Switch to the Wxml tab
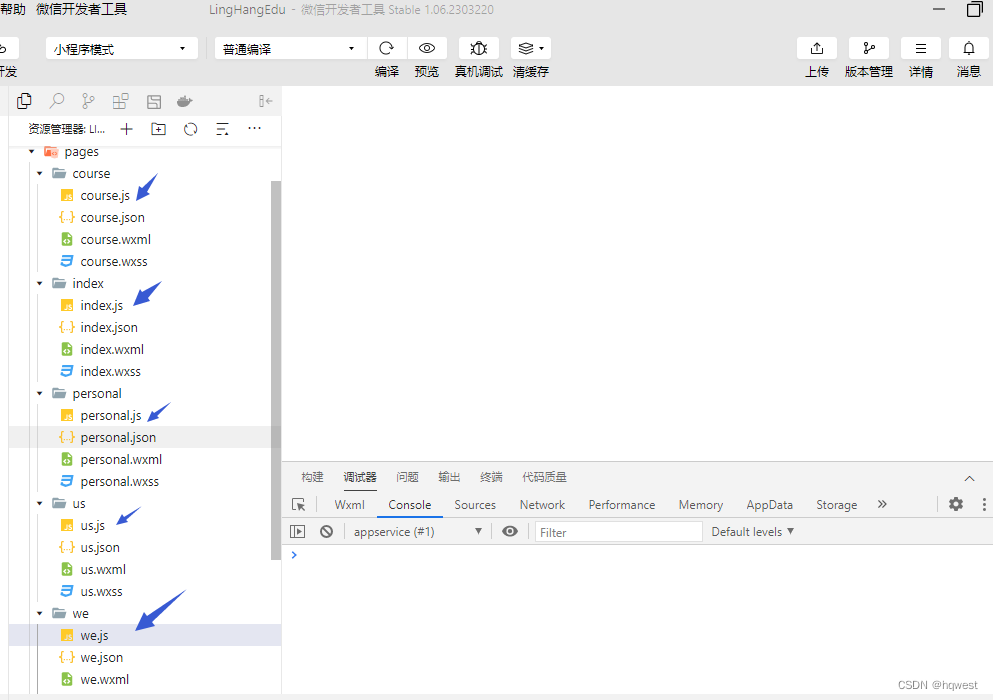This screenshot has width=993, height=700. click(350, 504)
